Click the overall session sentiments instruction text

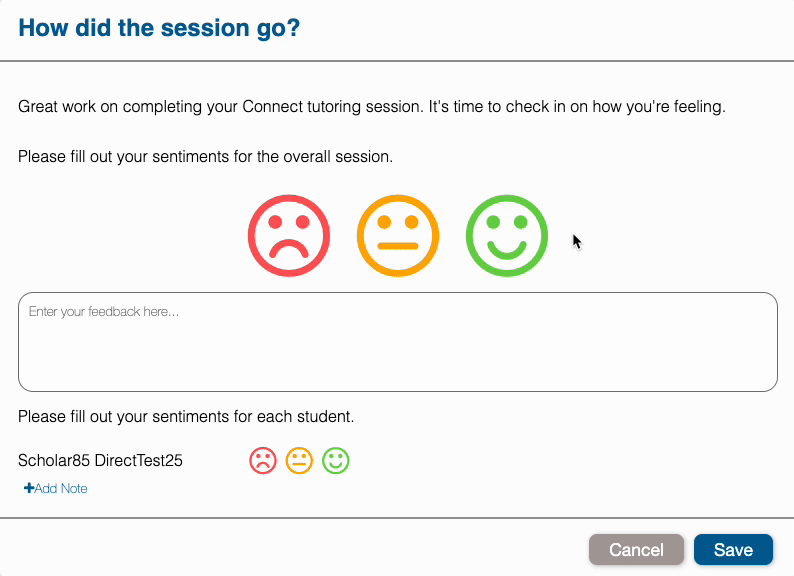[x=205, y=157]
